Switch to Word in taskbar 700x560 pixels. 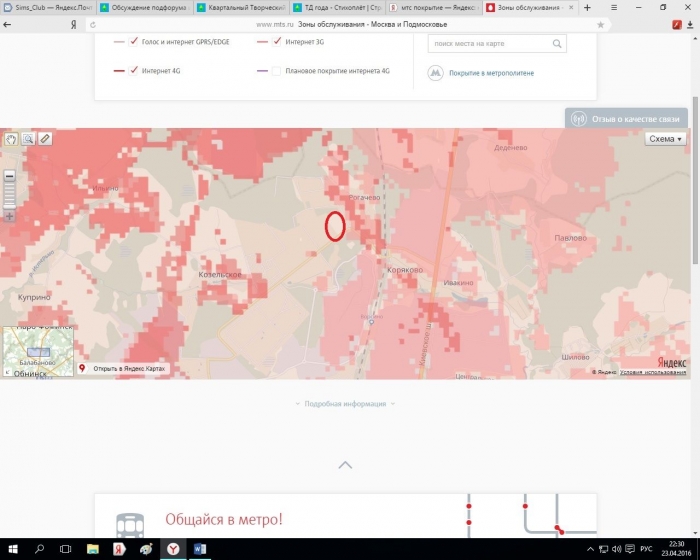tap(200, 549)
